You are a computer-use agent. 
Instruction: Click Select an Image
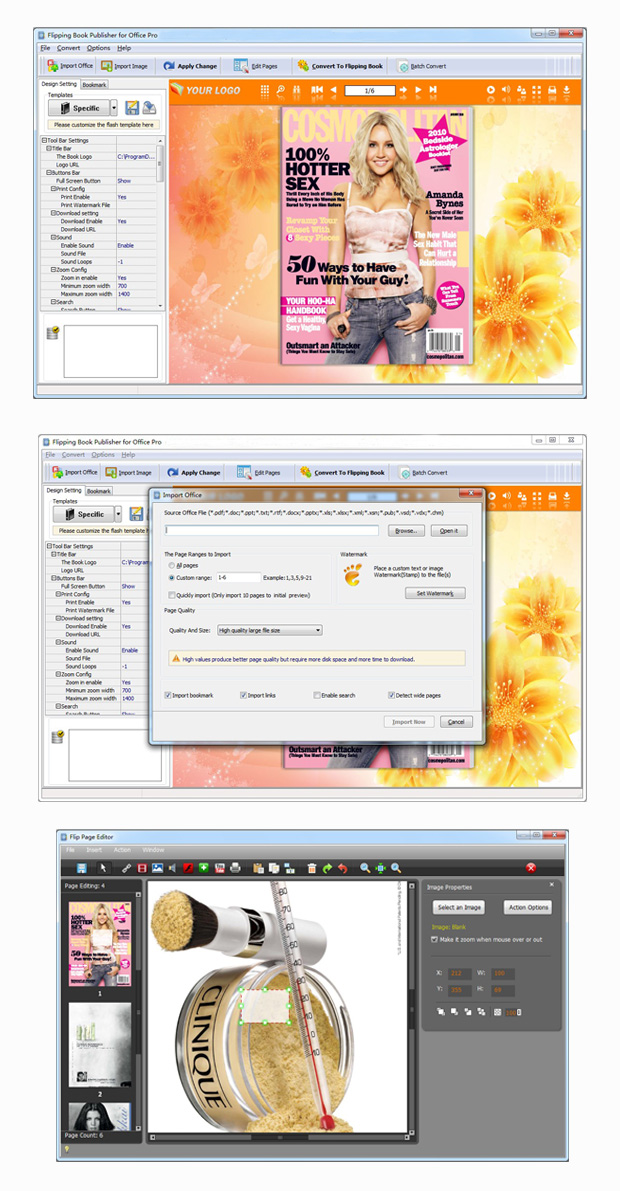(x=458, y=908)
